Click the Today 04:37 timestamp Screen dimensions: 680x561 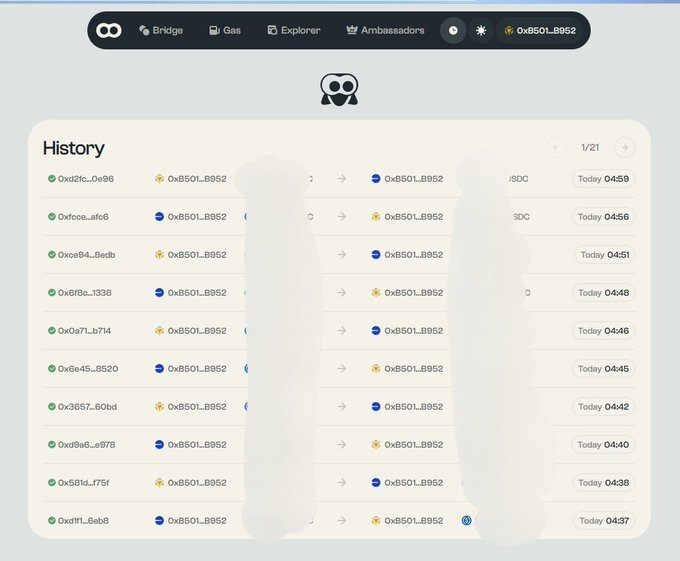(604, 521)
